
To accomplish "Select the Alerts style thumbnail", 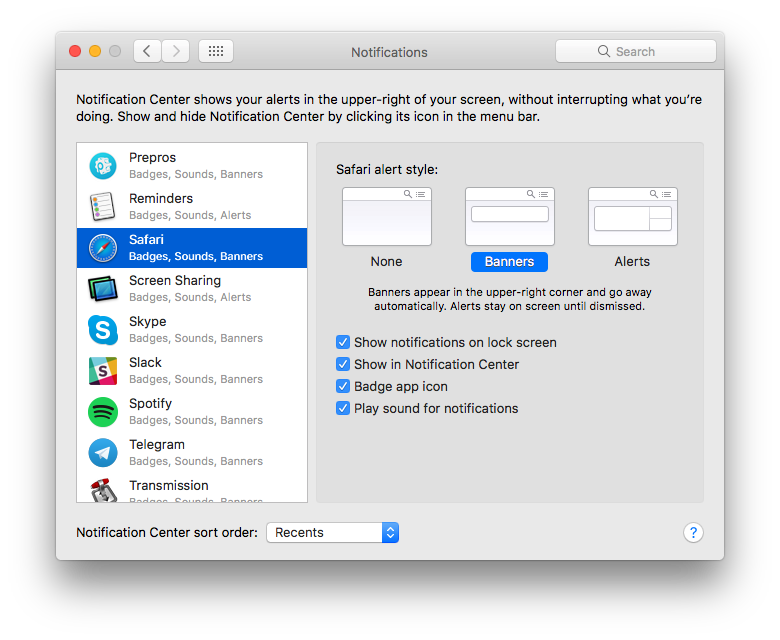I will 633,216.
